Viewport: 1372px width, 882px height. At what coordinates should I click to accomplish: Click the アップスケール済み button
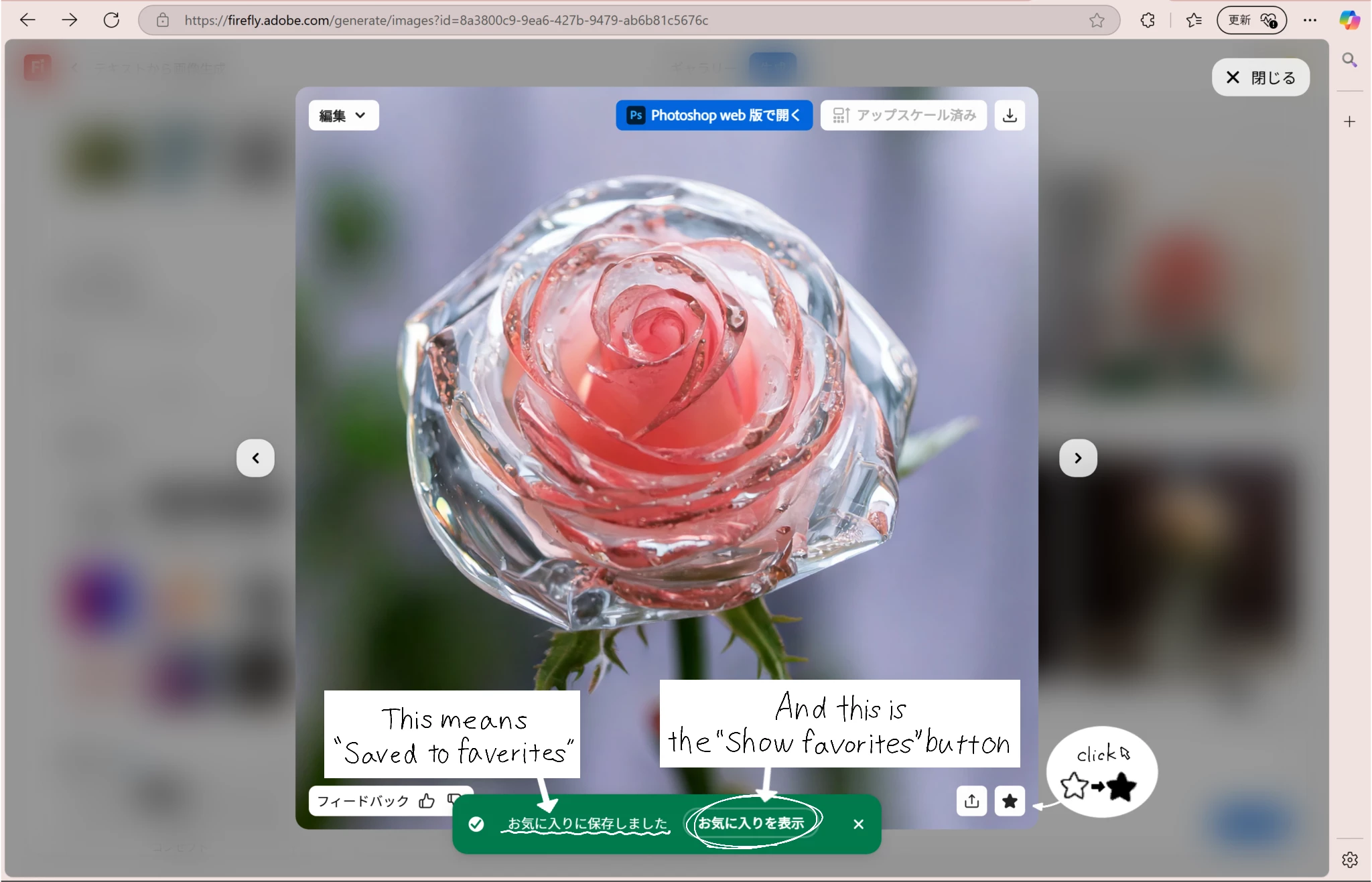tap(904, 115)
